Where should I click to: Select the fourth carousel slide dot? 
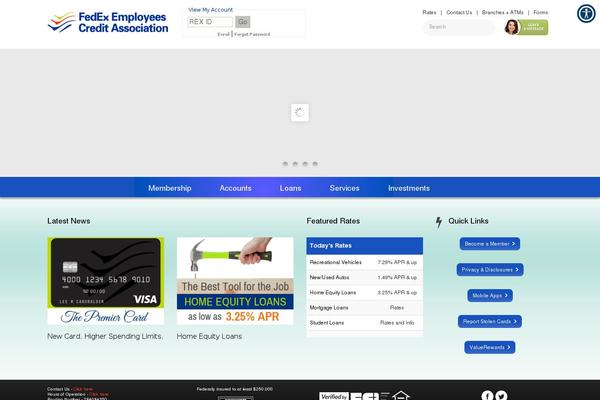coord(315,164)
